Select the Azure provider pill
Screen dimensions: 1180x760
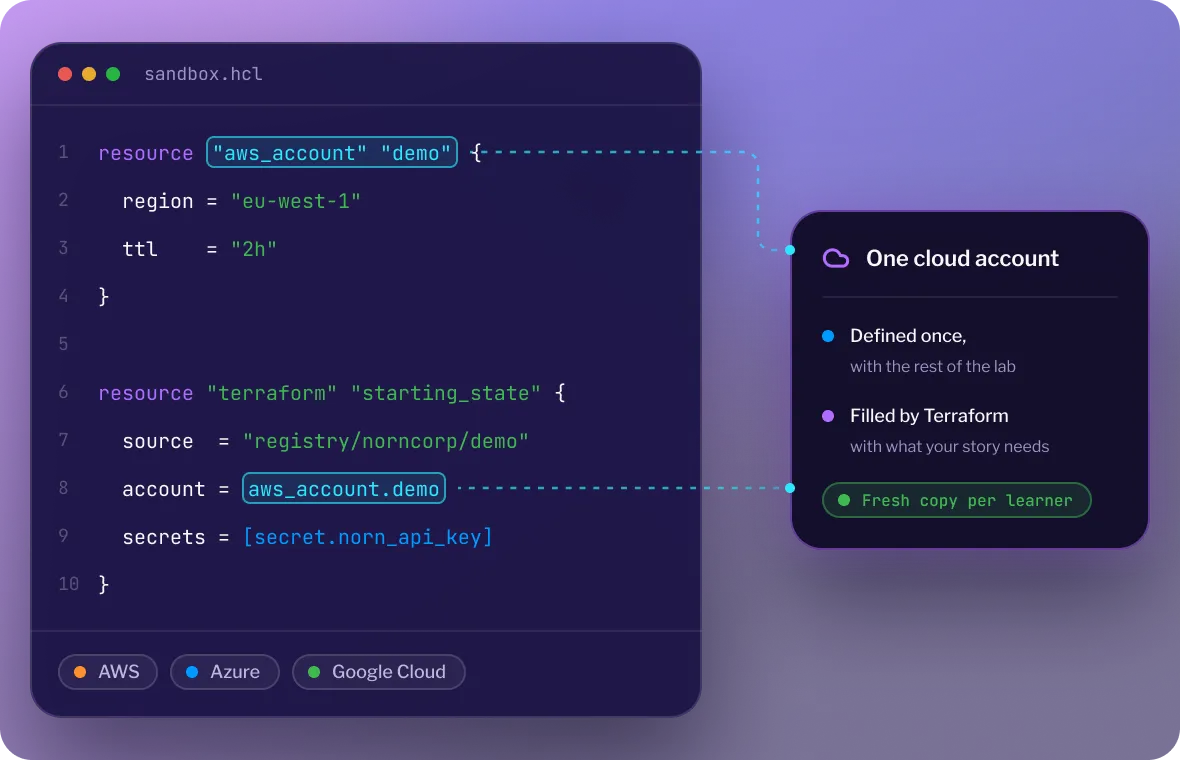pyautogui.click(x=224, y=672)
